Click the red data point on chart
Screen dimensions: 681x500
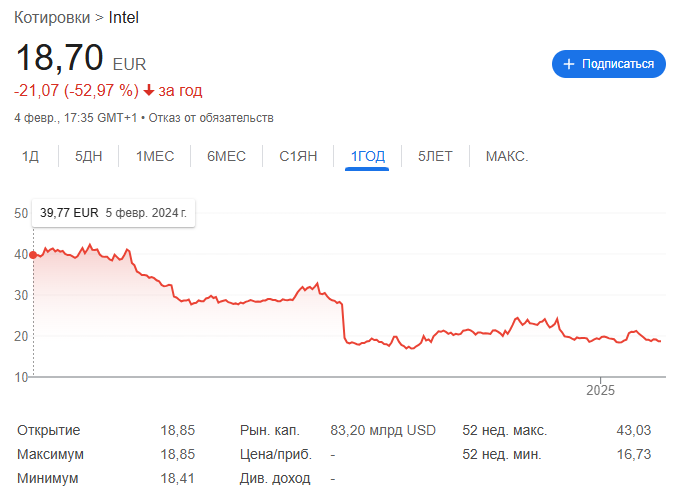tap(33, 255)
